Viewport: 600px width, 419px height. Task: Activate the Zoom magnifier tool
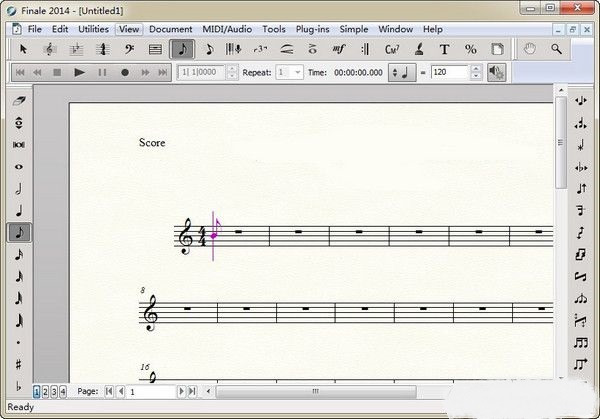click(557, 48)
